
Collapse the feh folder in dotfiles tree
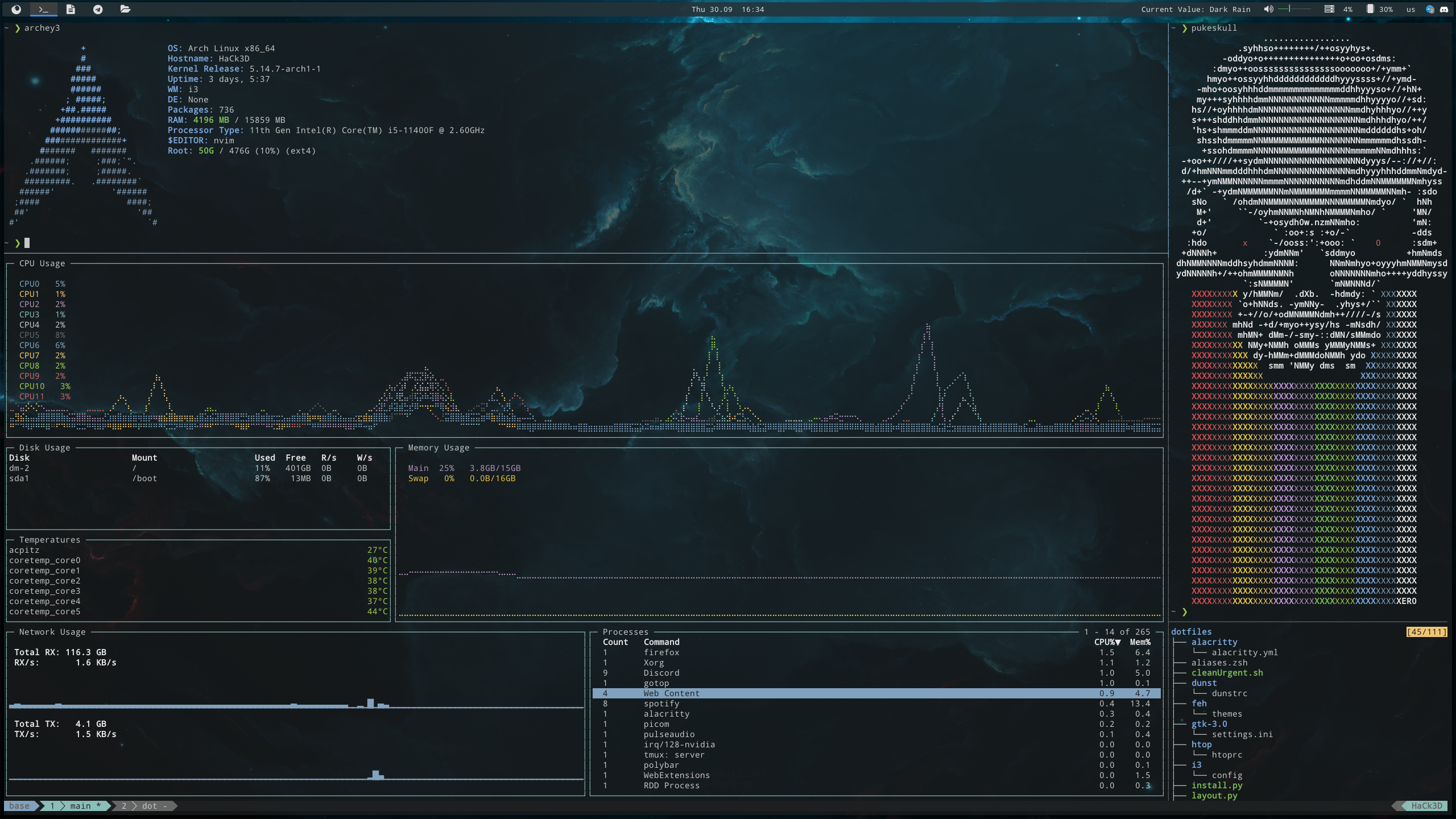tap(1199, 704)
